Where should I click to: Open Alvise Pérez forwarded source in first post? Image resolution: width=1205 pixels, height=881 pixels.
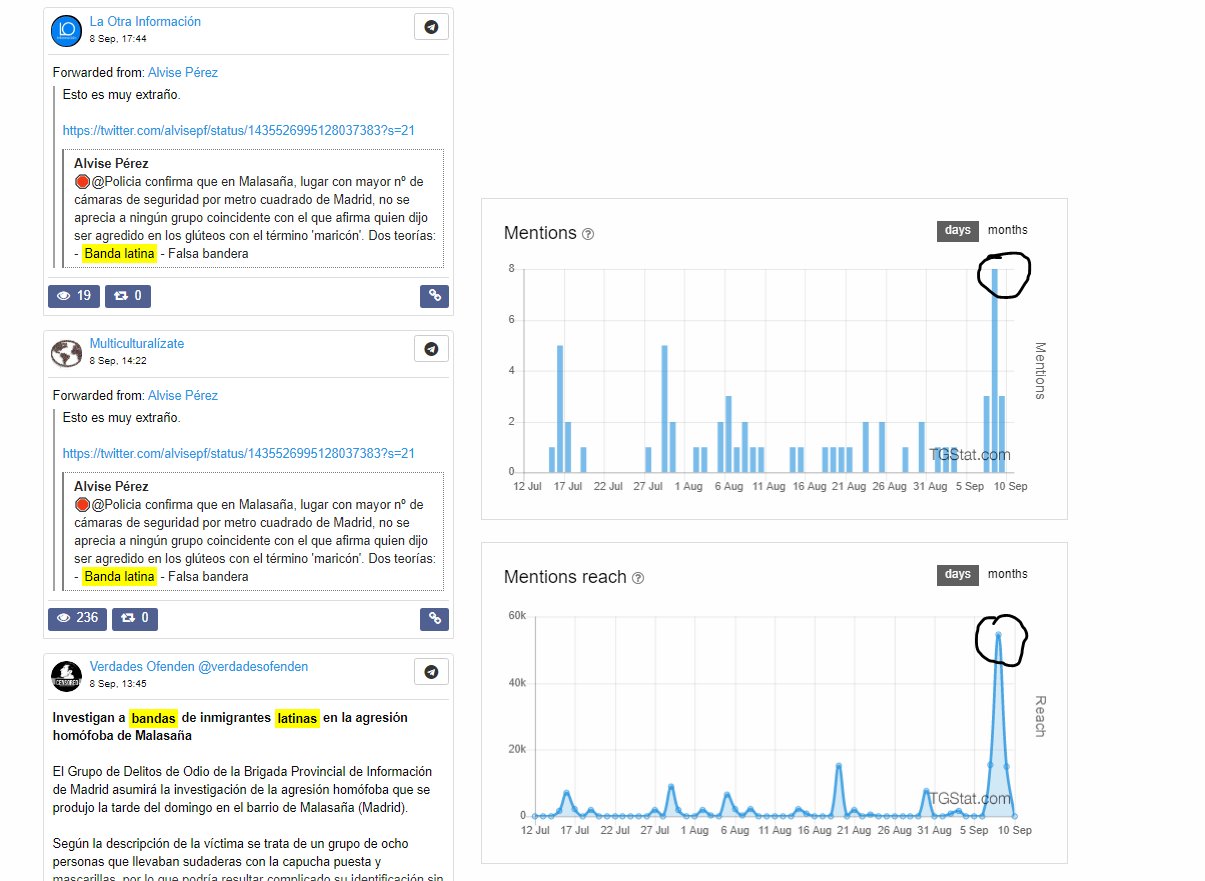tap(182, 73)
